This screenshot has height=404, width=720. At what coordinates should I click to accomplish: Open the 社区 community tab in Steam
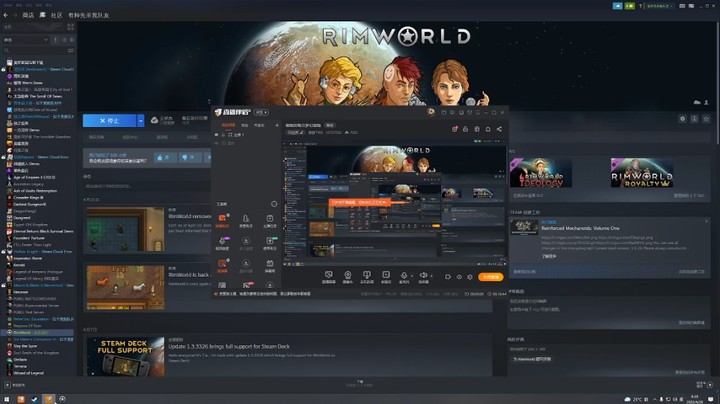[x=56, y=15]
